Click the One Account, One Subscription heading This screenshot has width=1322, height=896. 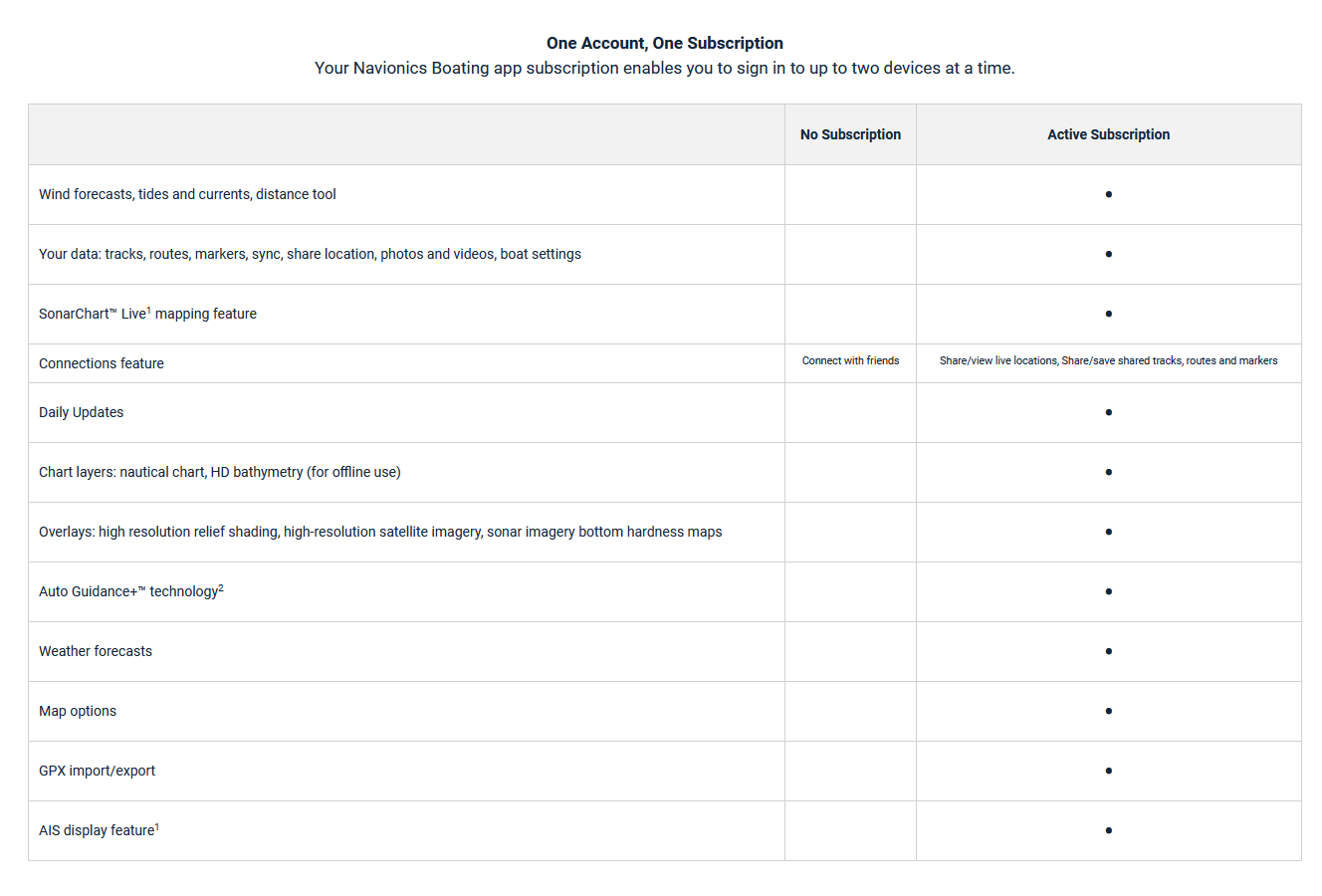pos(664,43)
